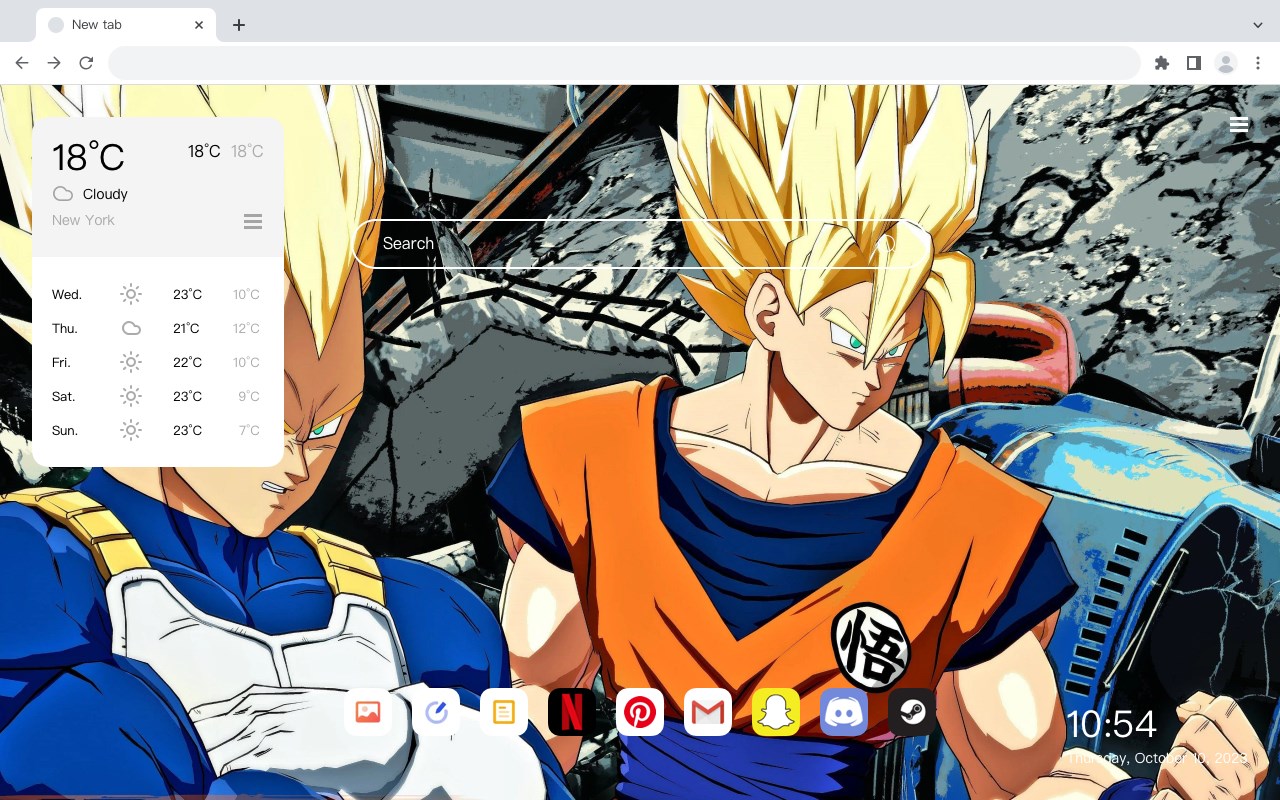Image resolution: width=1280 pixels, height=800 pixels.
Task: Click Friday's 22°C high temperature
Action: (187, 362)
